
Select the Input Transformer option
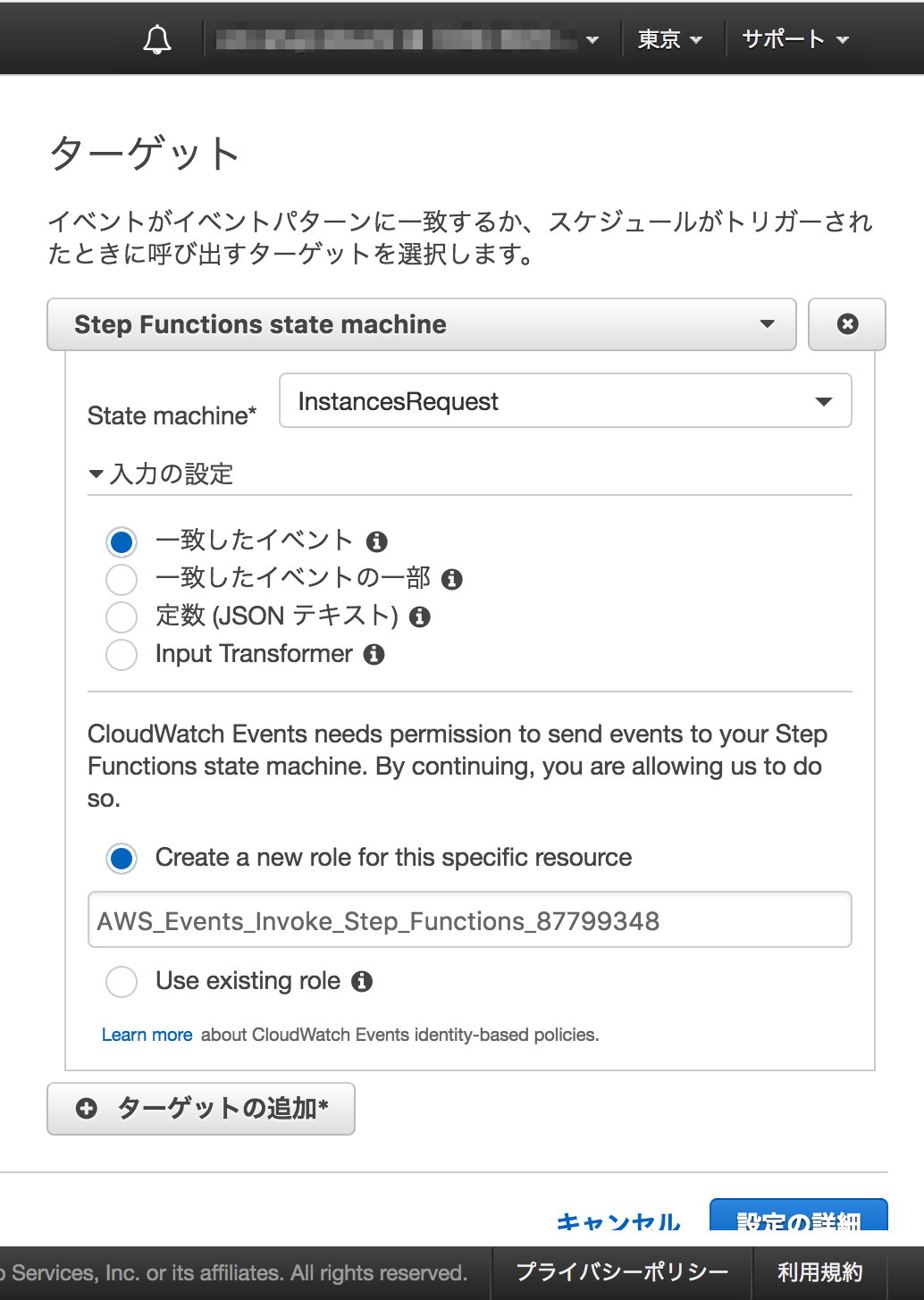pos(122,654)
